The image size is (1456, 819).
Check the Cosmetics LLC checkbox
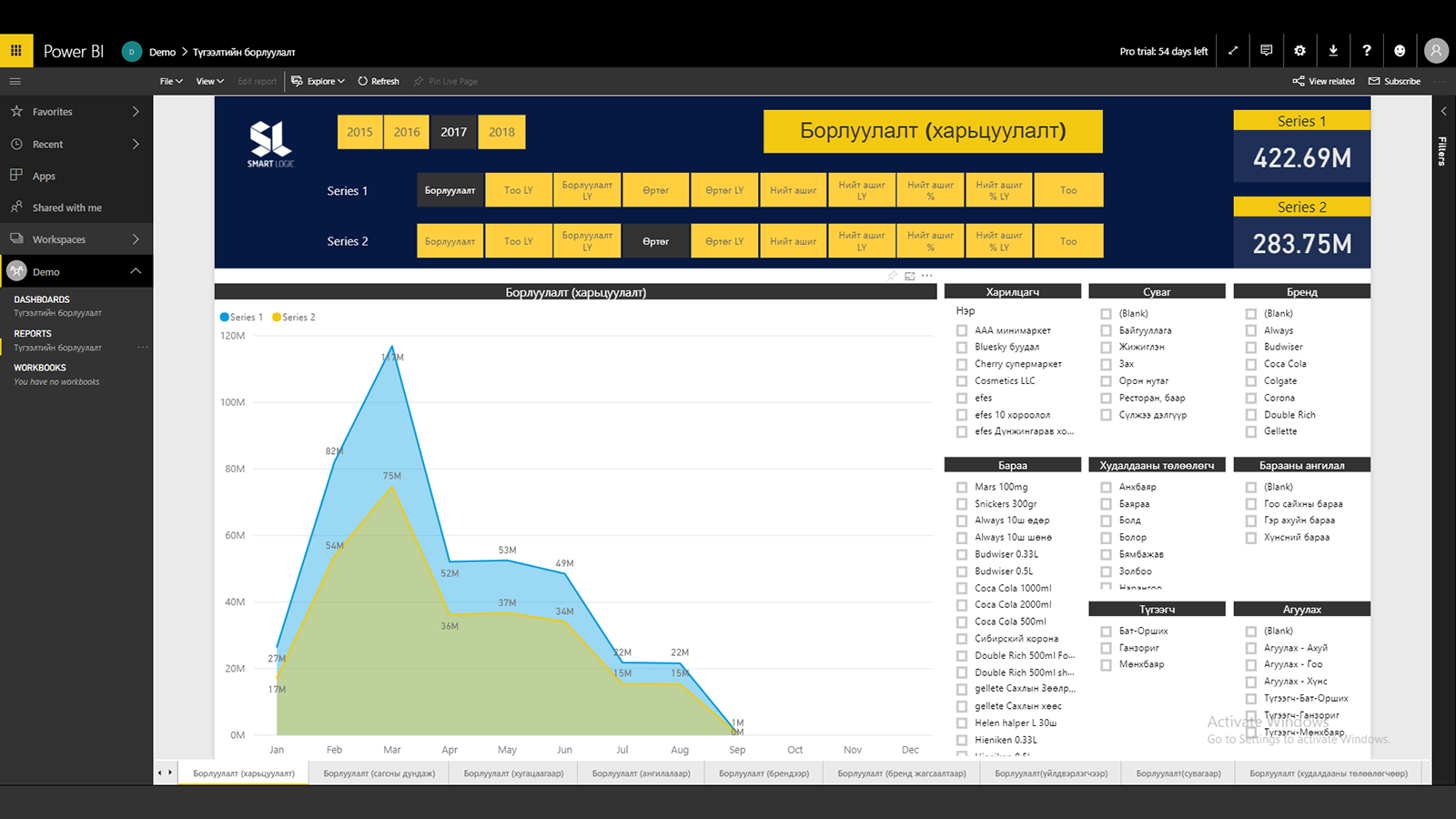(962, 380)
